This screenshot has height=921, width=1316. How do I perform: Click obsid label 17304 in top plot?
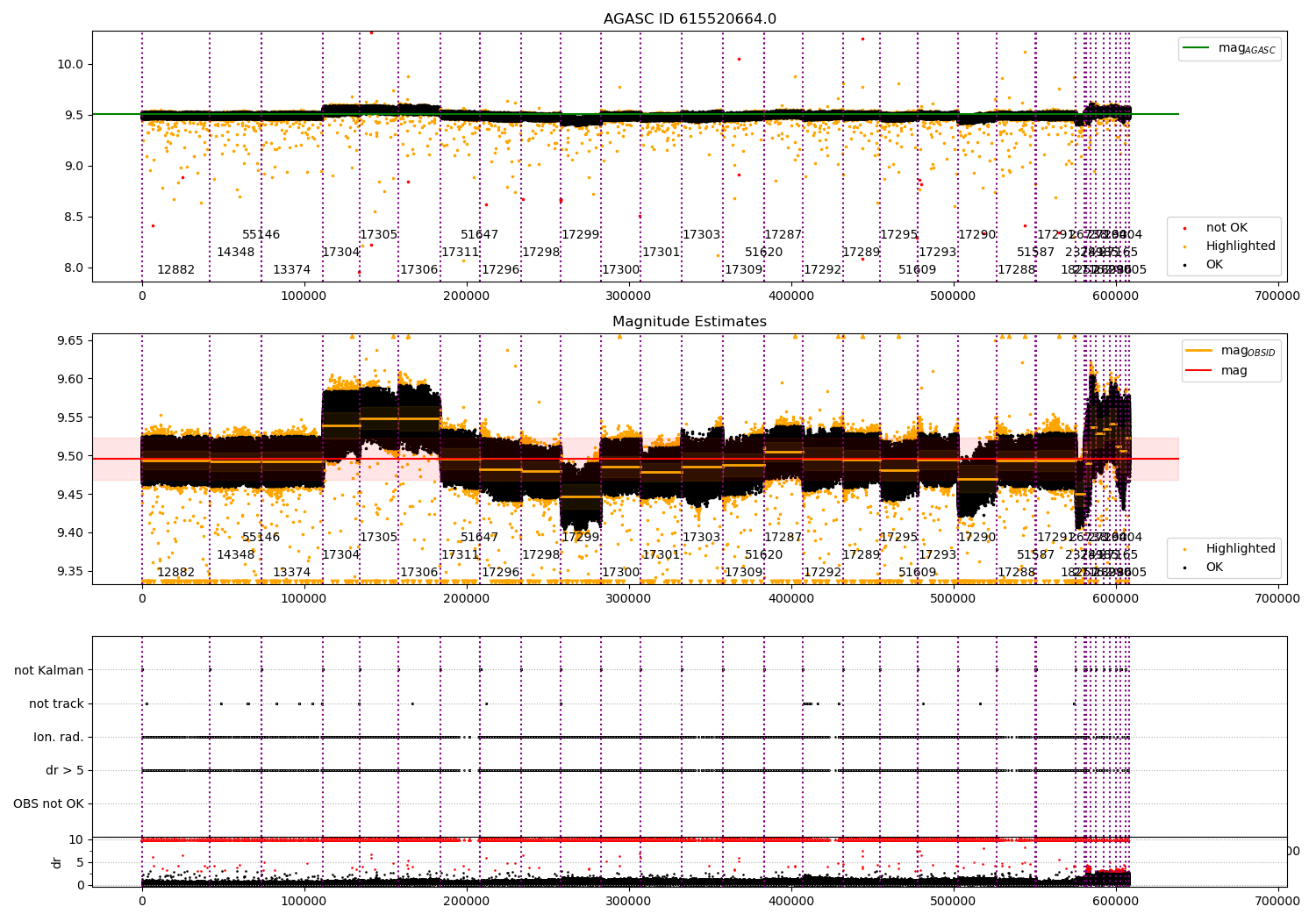341,252
